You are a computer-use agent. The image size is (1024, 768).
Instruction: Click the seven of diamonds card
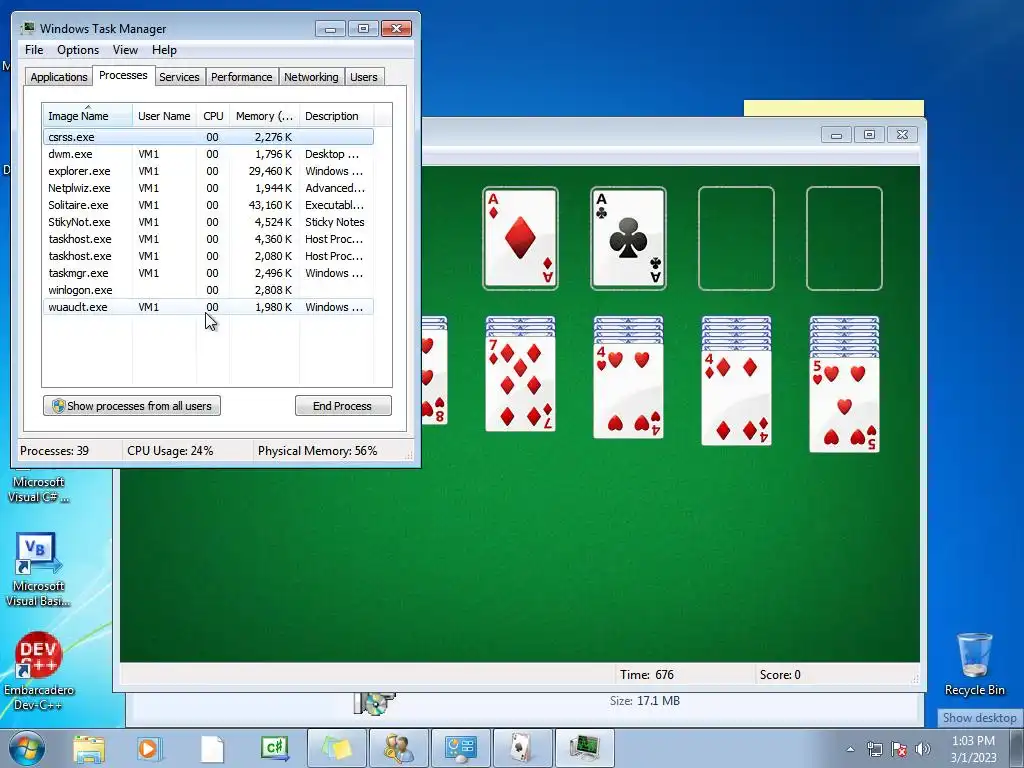pos(520,384)
